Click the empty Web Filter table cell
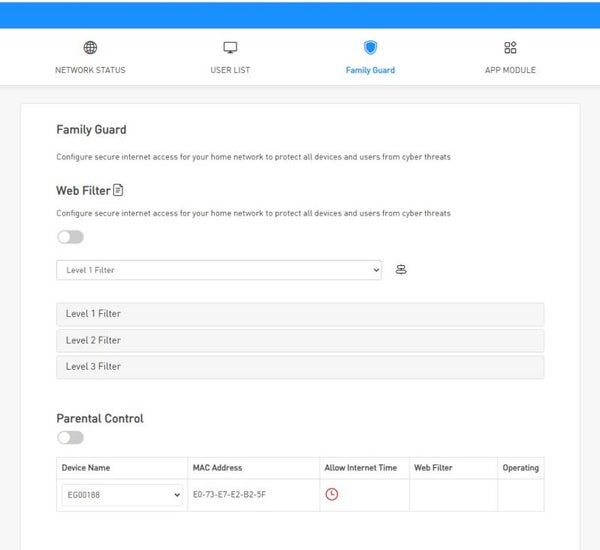The image size is (600, 550). click(452, 494)
